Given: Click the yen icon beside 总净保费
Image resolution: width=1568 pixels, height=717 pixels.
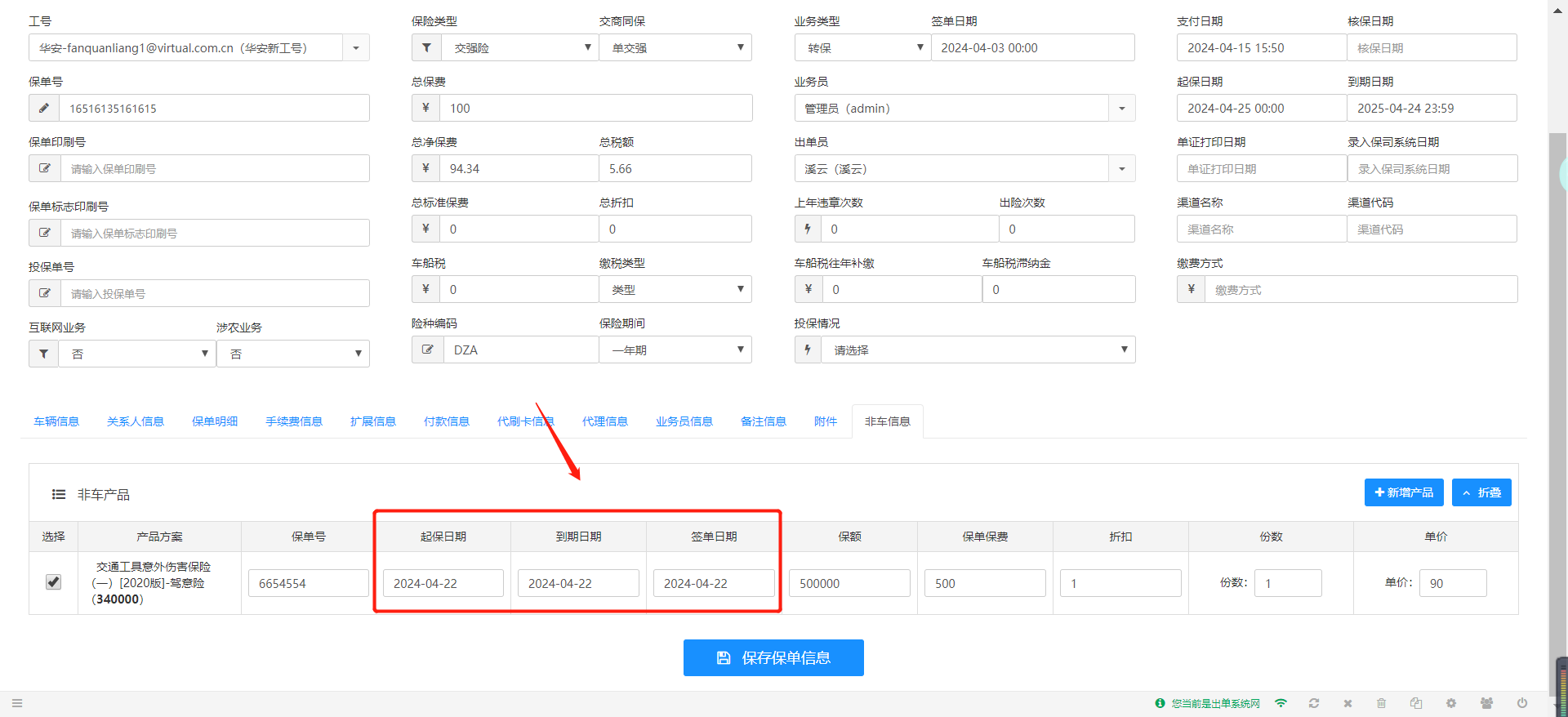Looking at the screenshot, I should (425, 168).
